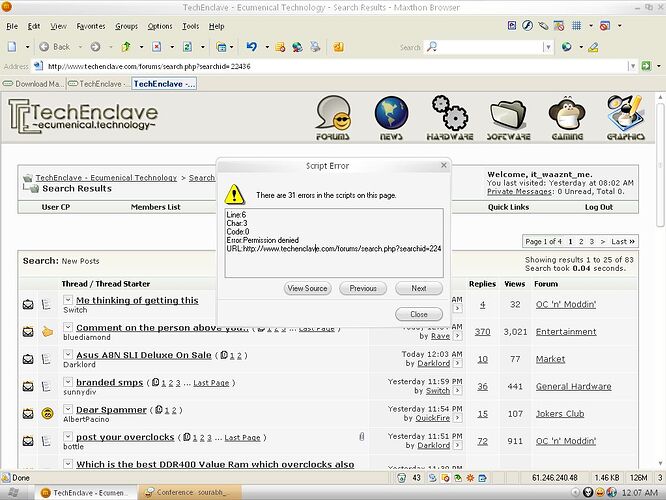Open the Favorites menu
The width and height of the screenshot is (666, 500).
(90, 26)
